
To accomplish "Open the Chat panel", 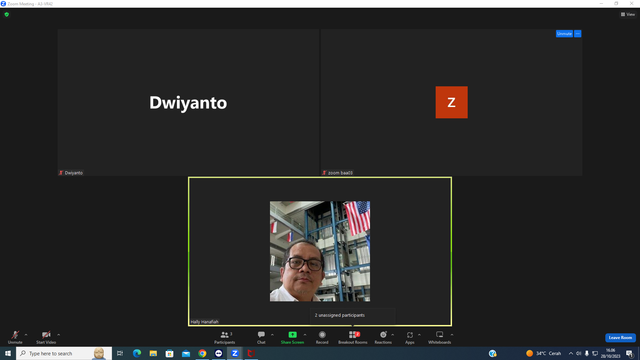I will [x=261, y=337].
